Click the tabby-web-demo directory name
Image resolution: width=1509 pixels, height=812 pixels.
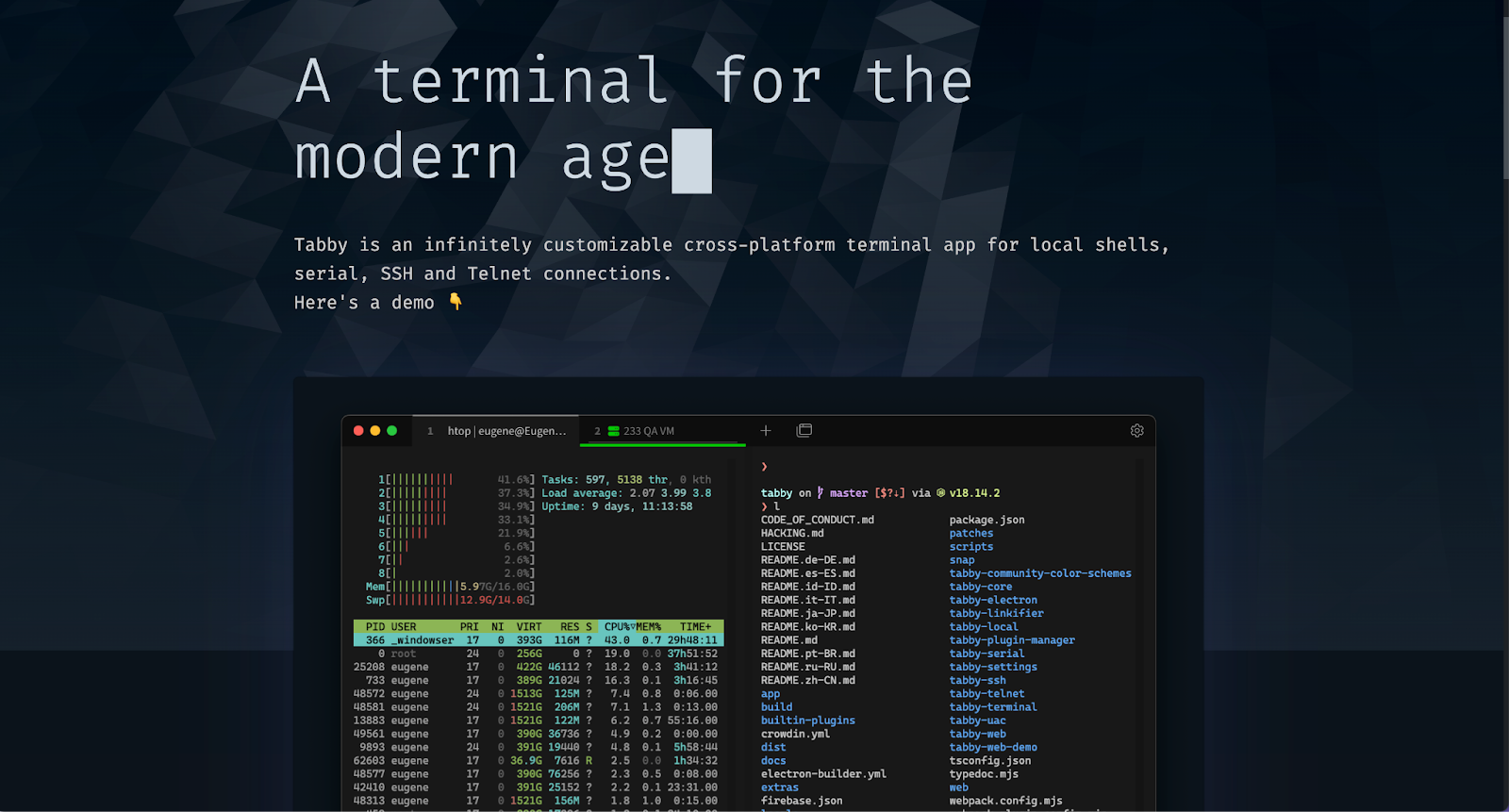click(993, 747)
